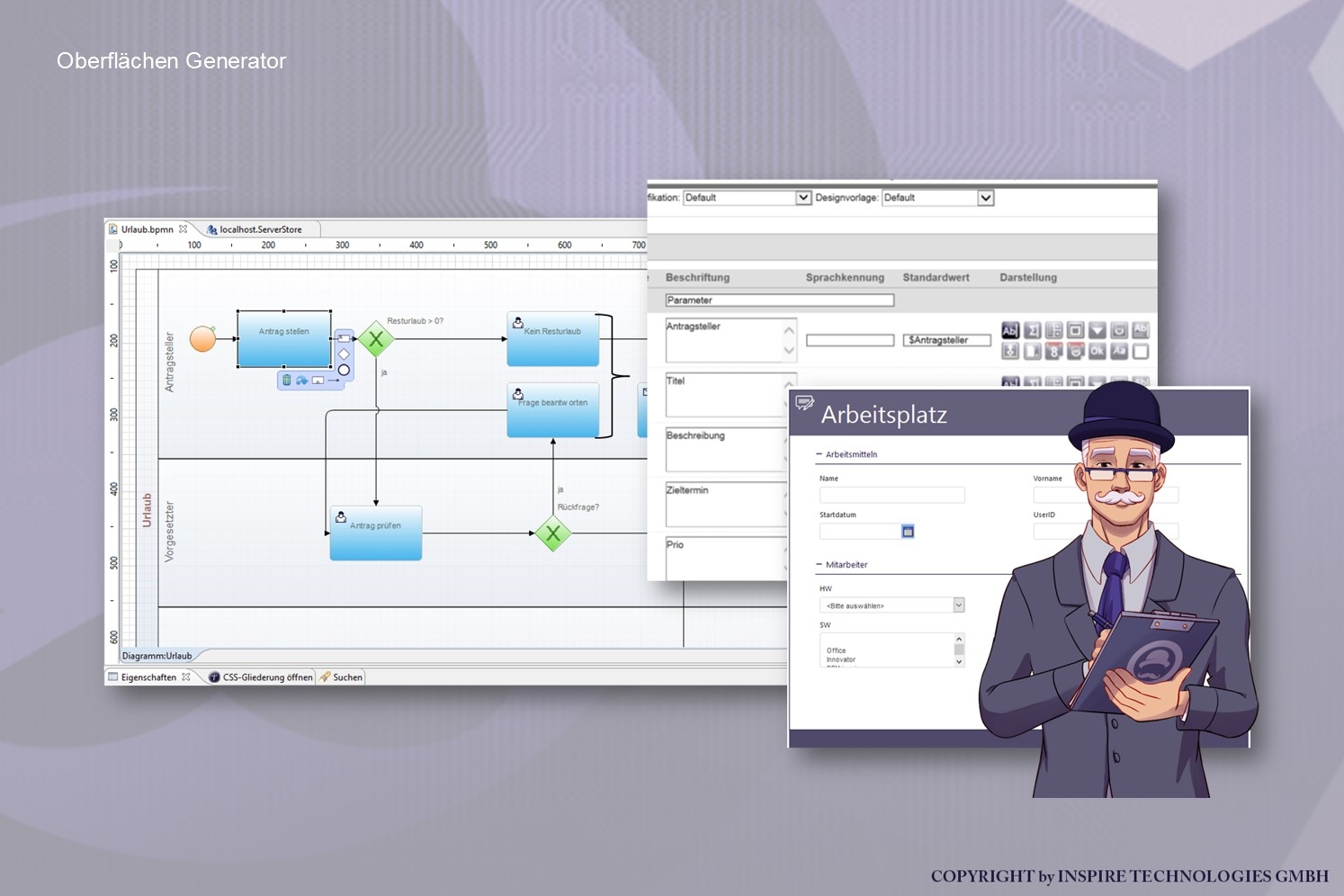Append an end event via context pad circle
The image size is (1344, 896).
click(x=344, y=370)
